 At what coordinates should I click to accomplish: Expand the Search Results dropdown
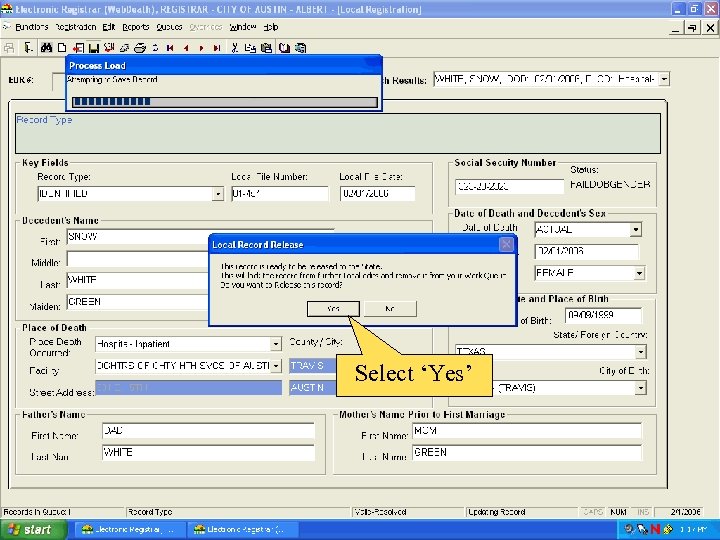[664, 79]
